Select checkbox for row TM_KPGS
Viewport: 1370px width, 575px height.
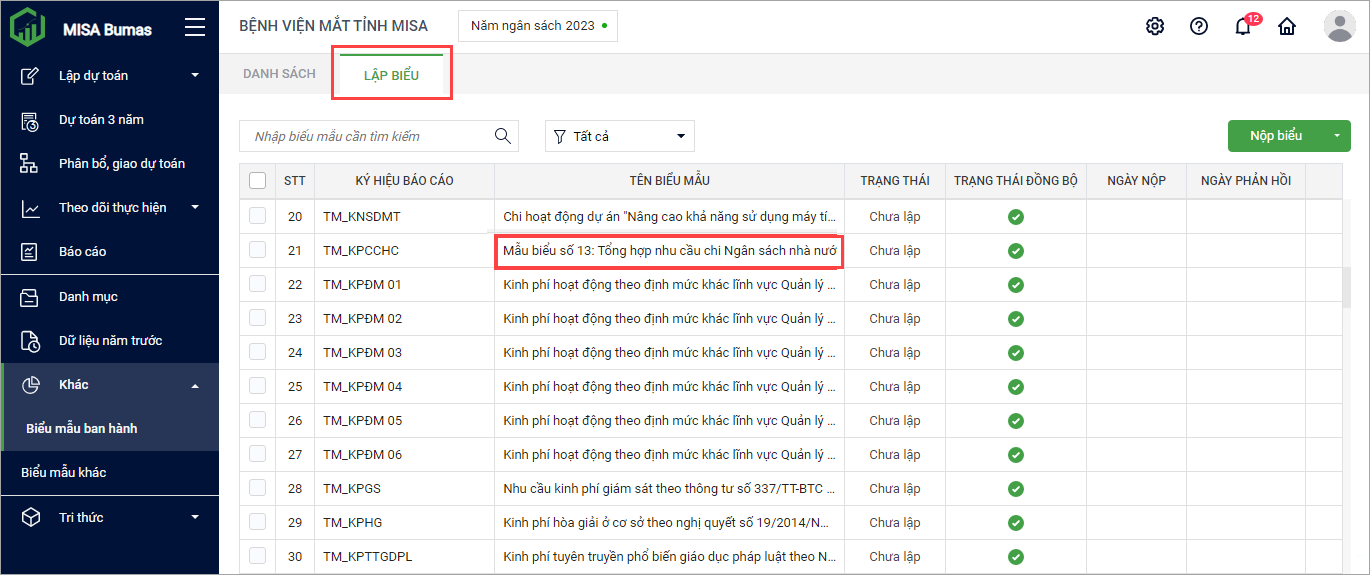[258, 488]
